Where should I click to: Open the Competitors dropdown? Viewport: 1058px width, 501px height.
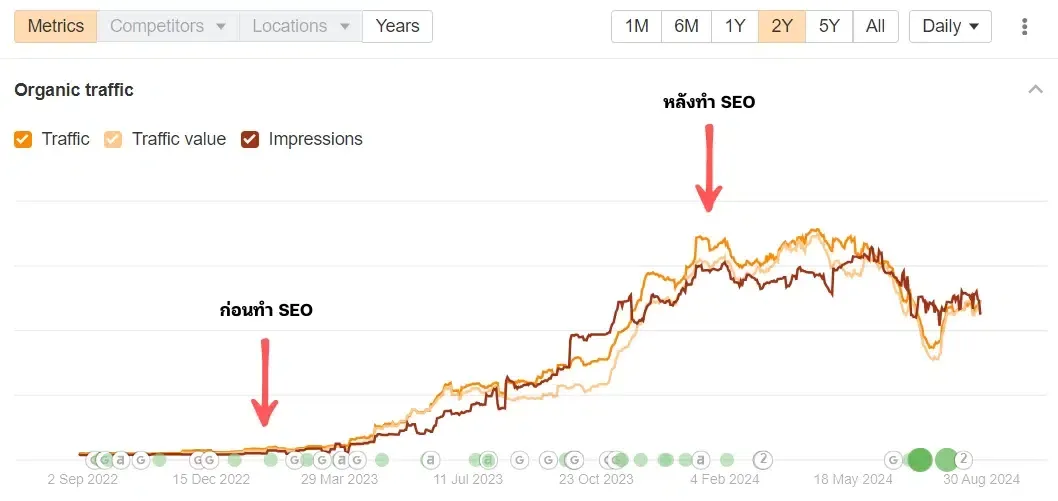click(167, 26)
